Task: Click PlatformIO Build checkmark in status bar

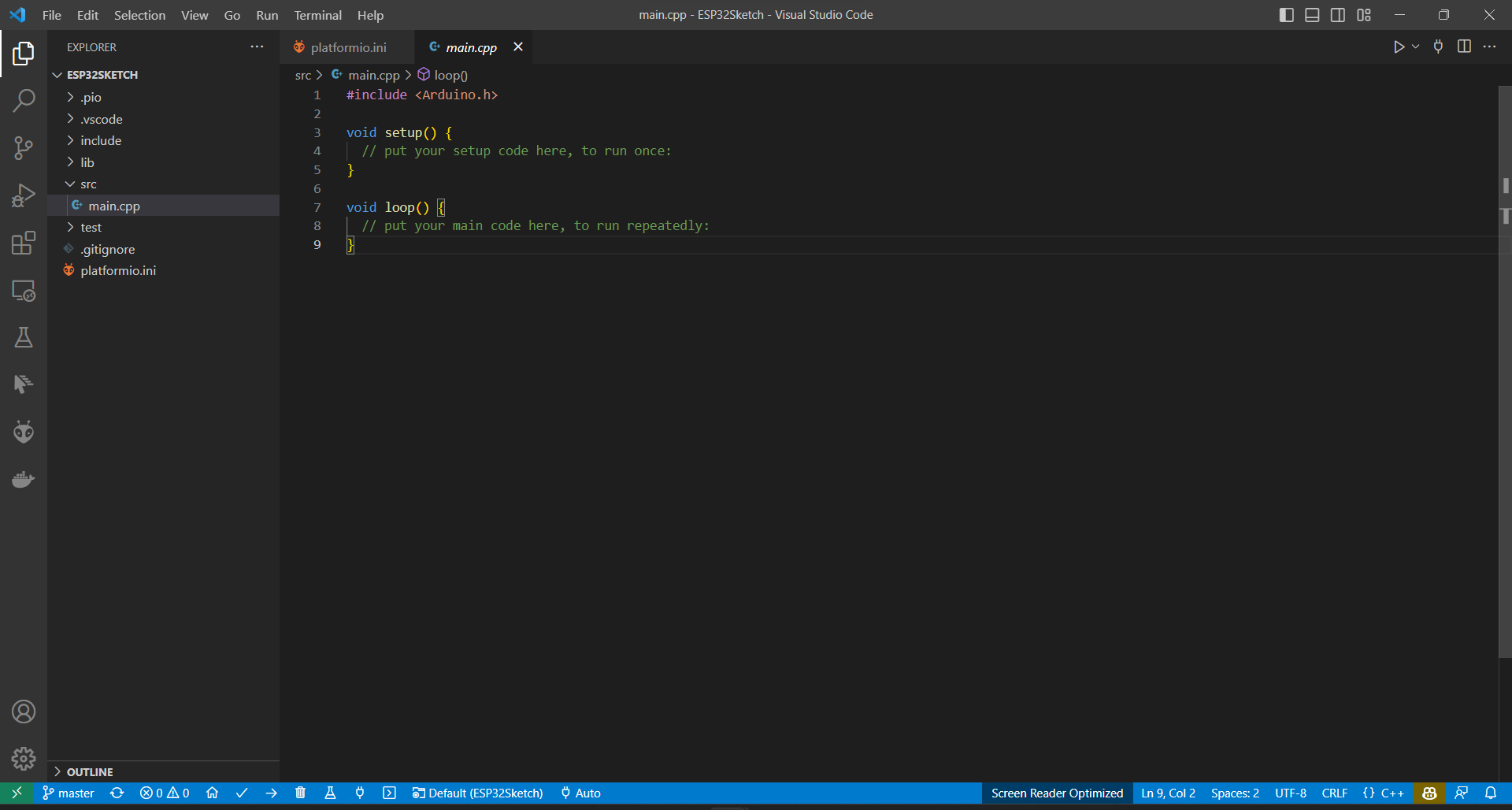Action: [x=242, y=793]
